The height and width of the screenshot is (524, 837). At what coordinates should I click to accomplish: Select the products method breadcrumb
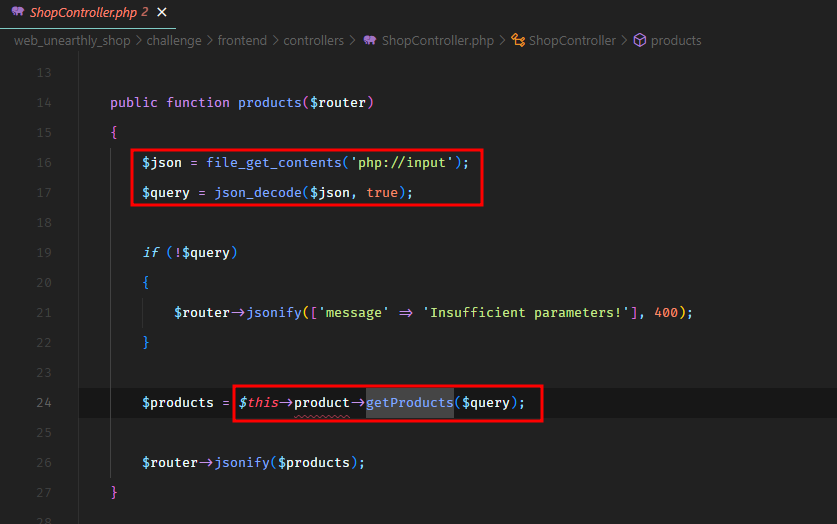click(x=676, y=41)
